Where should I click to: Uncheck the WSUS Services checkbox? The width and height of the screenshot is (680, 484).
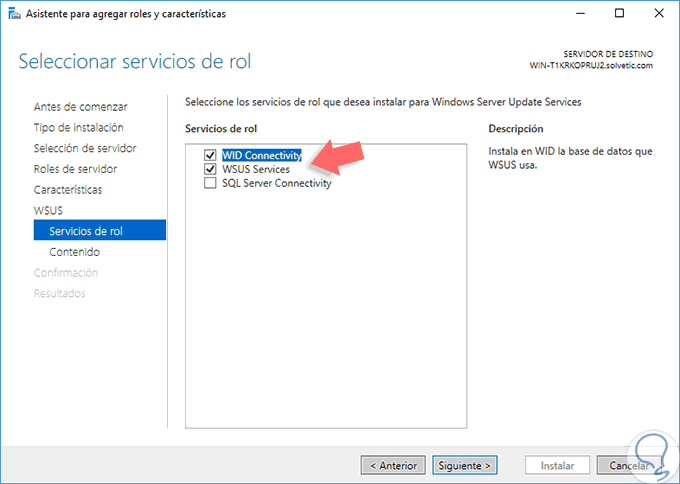click(x=210, y=170)
